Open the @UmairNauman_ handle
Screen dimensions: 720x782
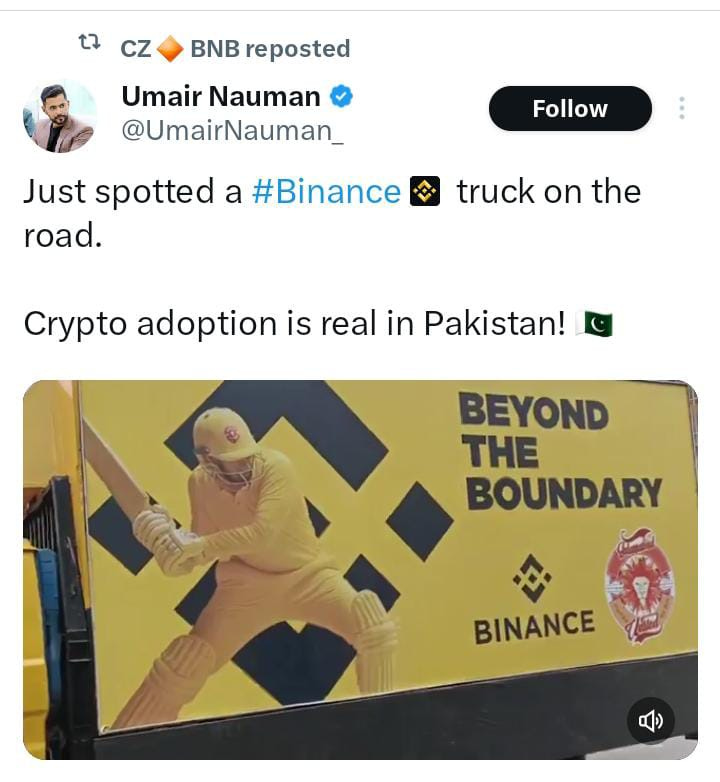coord(232,131)
